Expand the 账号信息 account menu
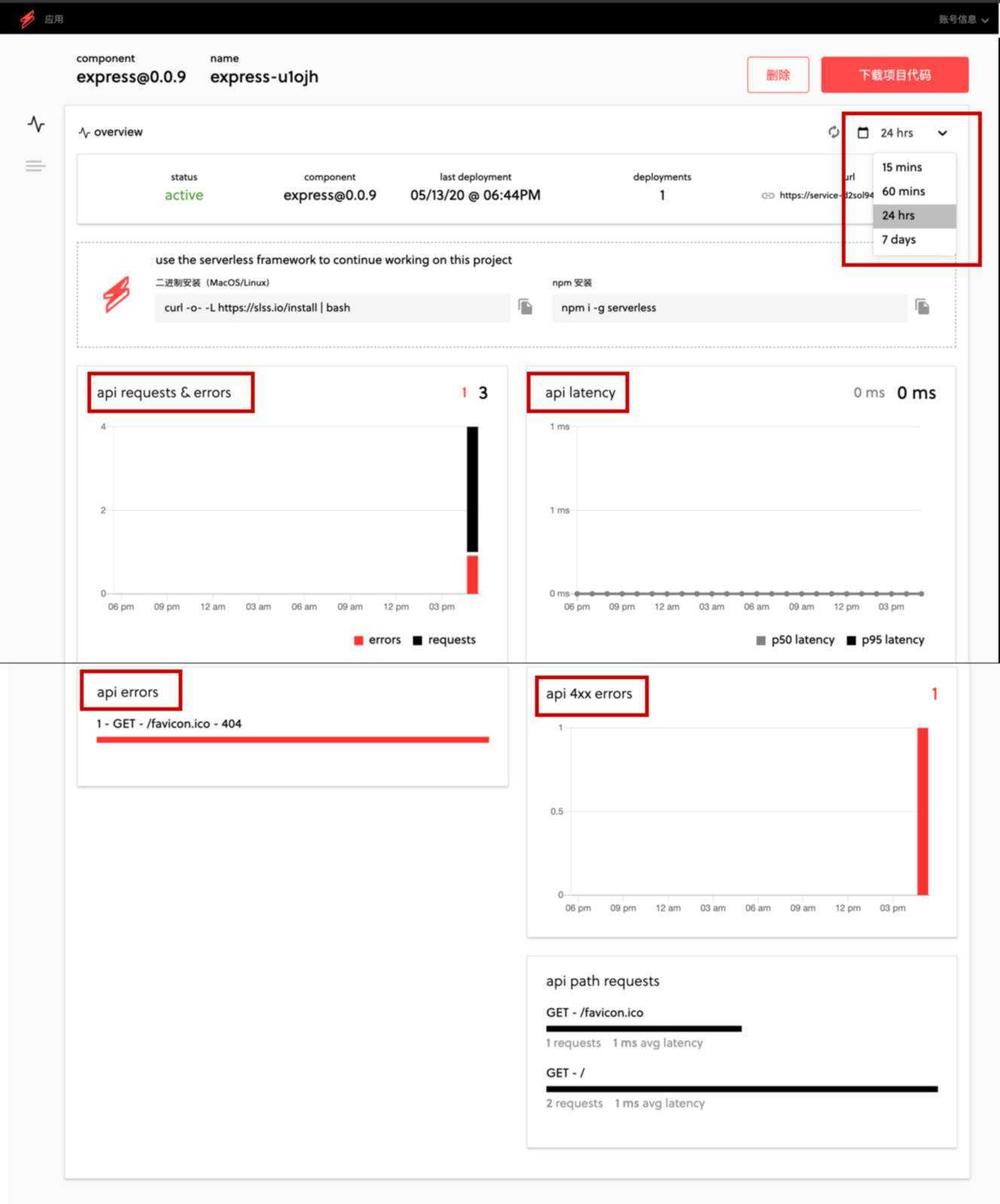This screenshot has height=1204, width=1000. pyautogui.click(x=964, y=20)
